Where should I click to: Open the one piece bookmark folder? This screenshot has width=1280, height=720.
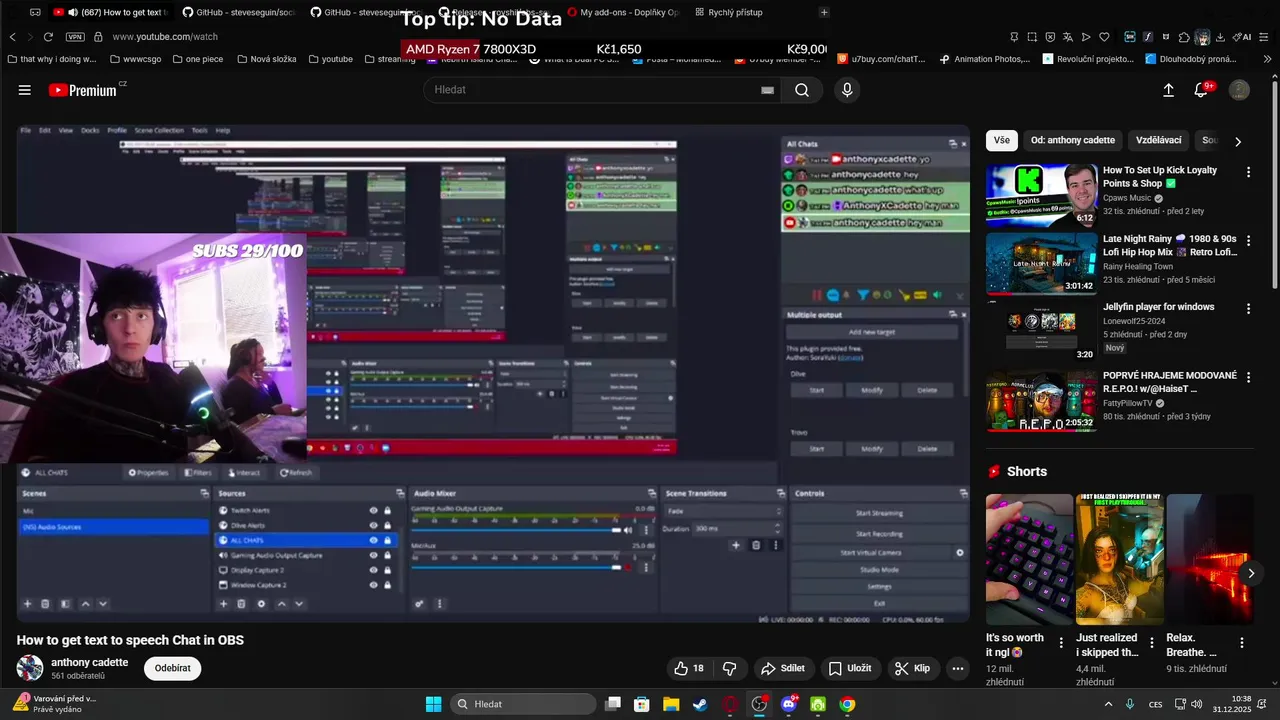(196, 59)
